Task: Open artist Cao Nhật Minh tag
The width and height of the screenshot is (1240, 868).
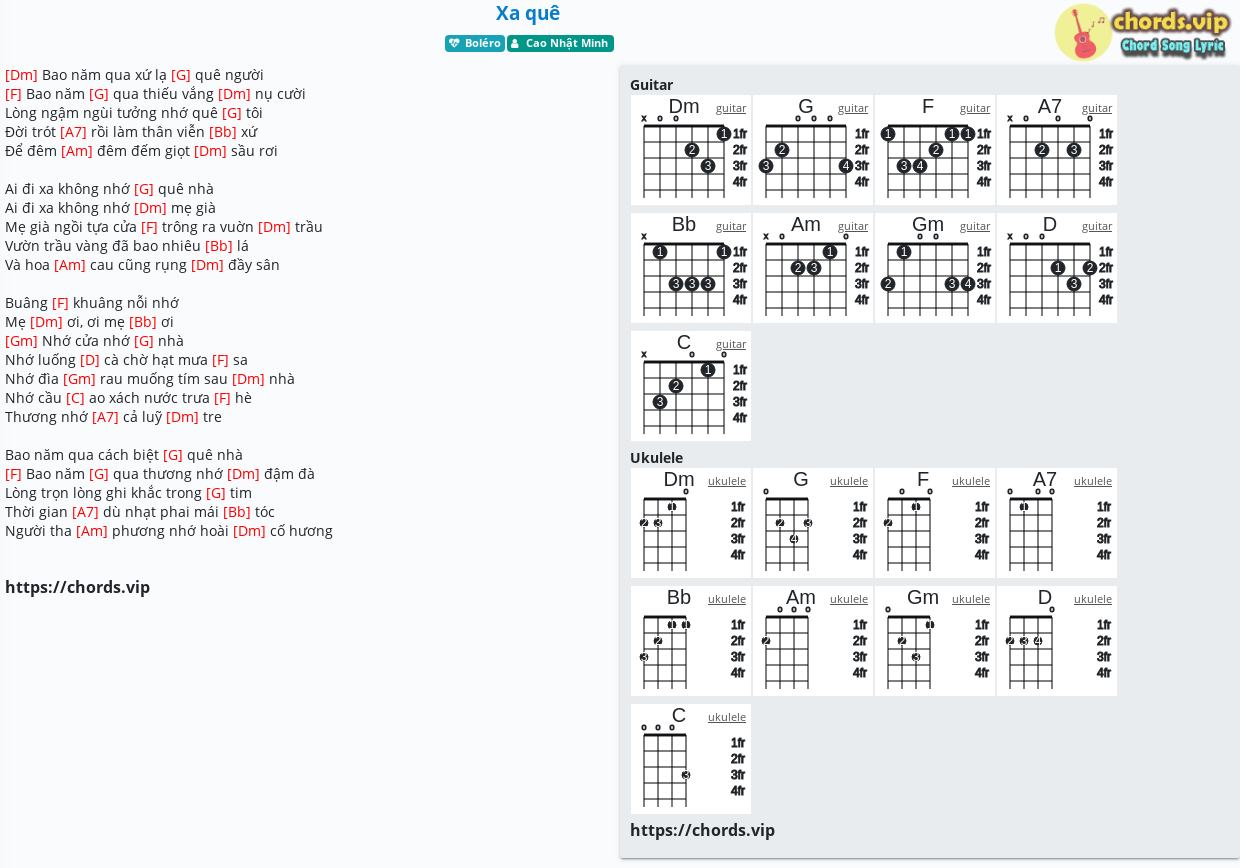Action: tap(560, 43)
